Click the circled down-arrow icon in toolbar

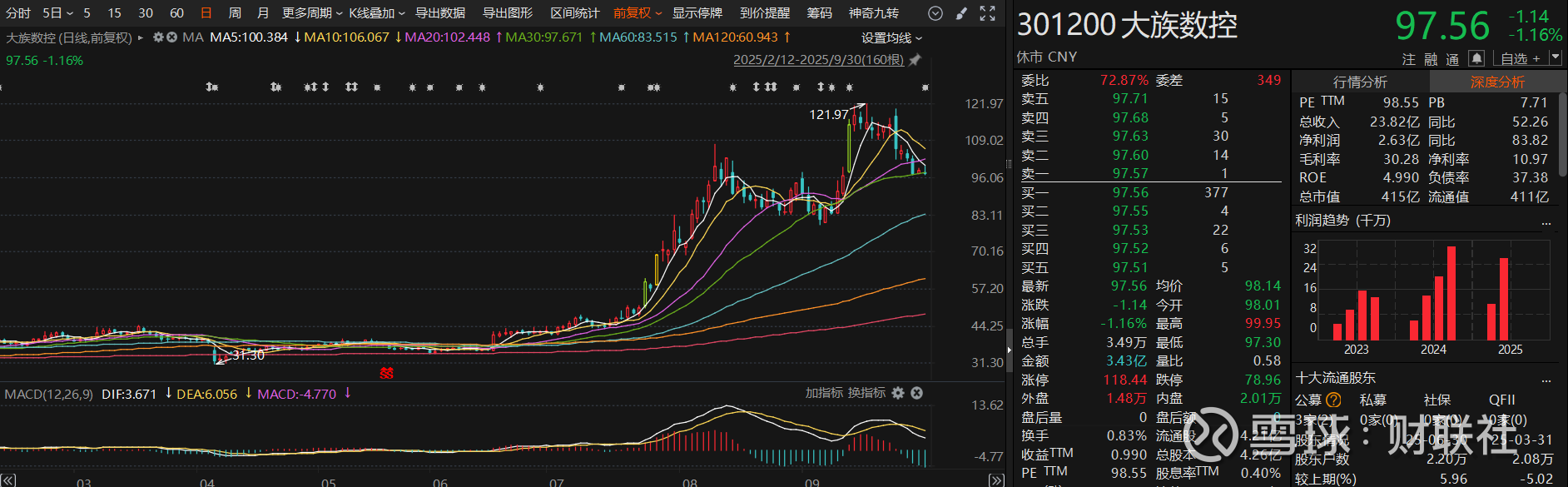pyautogui.click(x=935, y=13)
